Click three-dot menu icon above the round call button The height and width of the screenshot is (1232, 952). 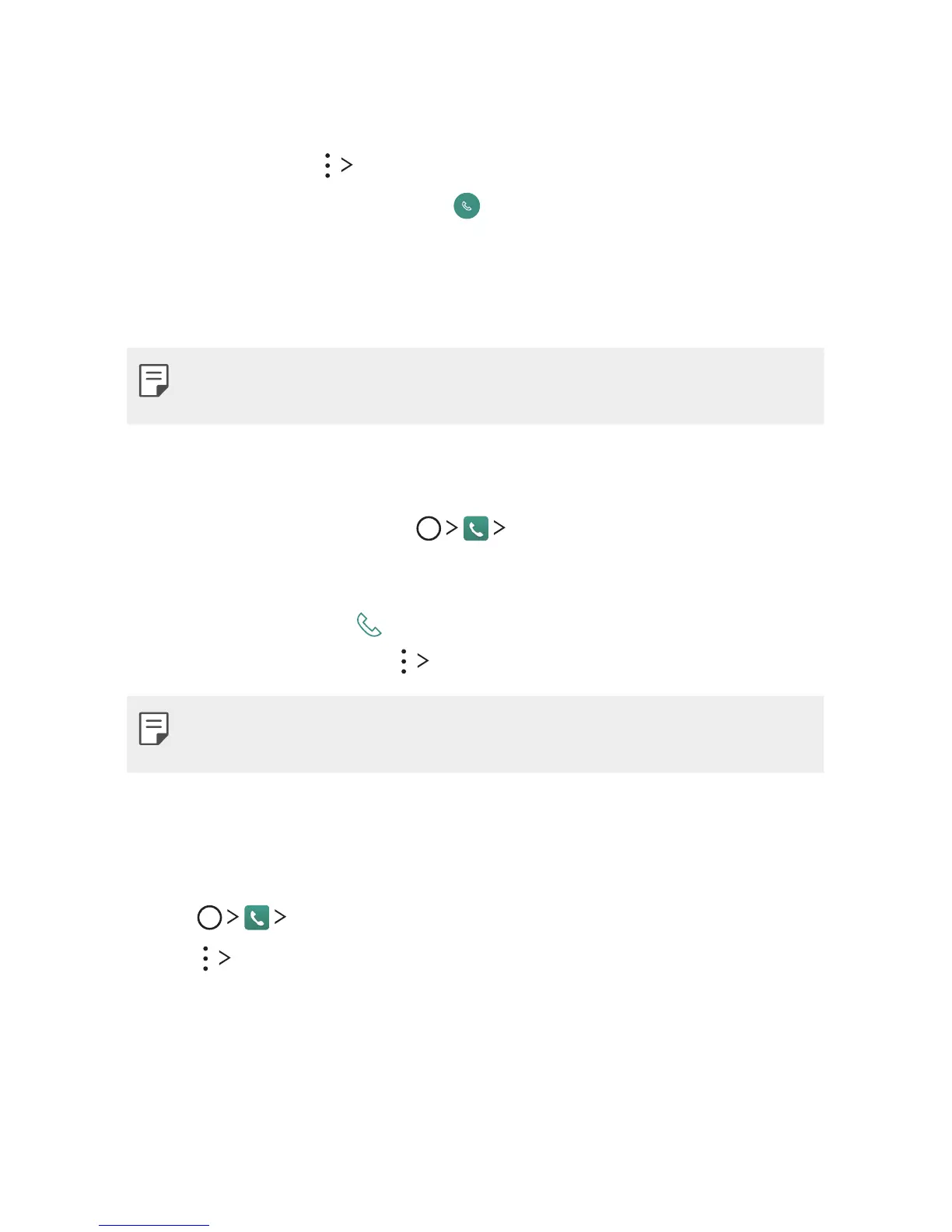327,165
